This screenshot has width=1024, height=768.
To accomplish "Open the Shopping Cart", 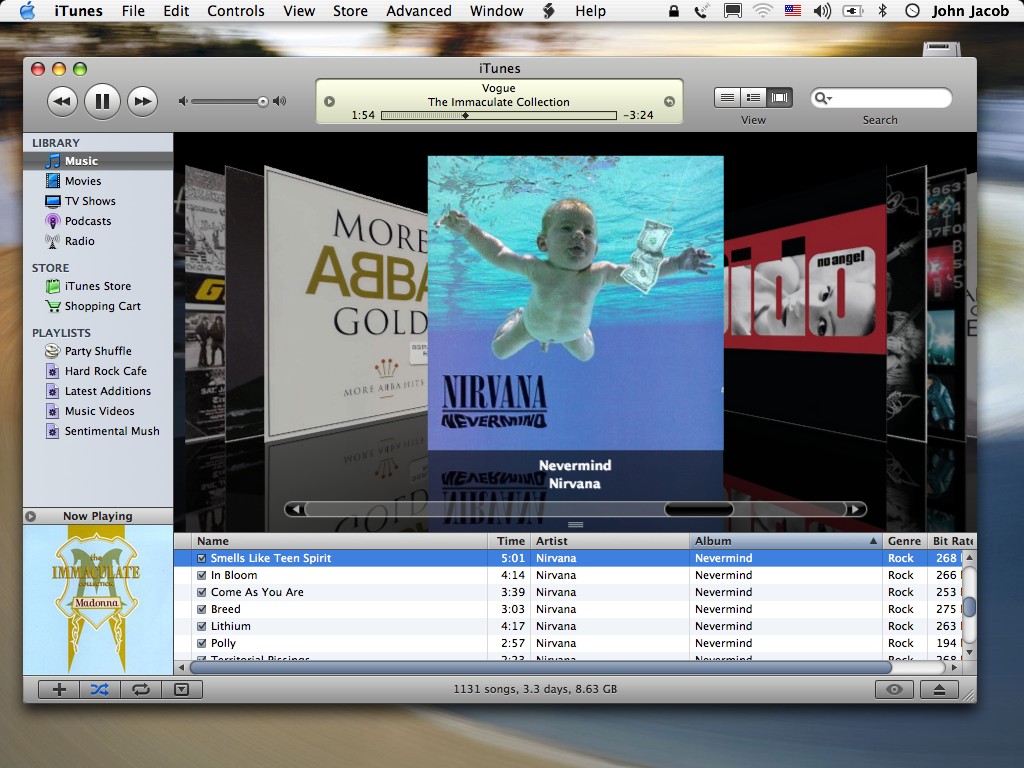I will coord(102,306).
